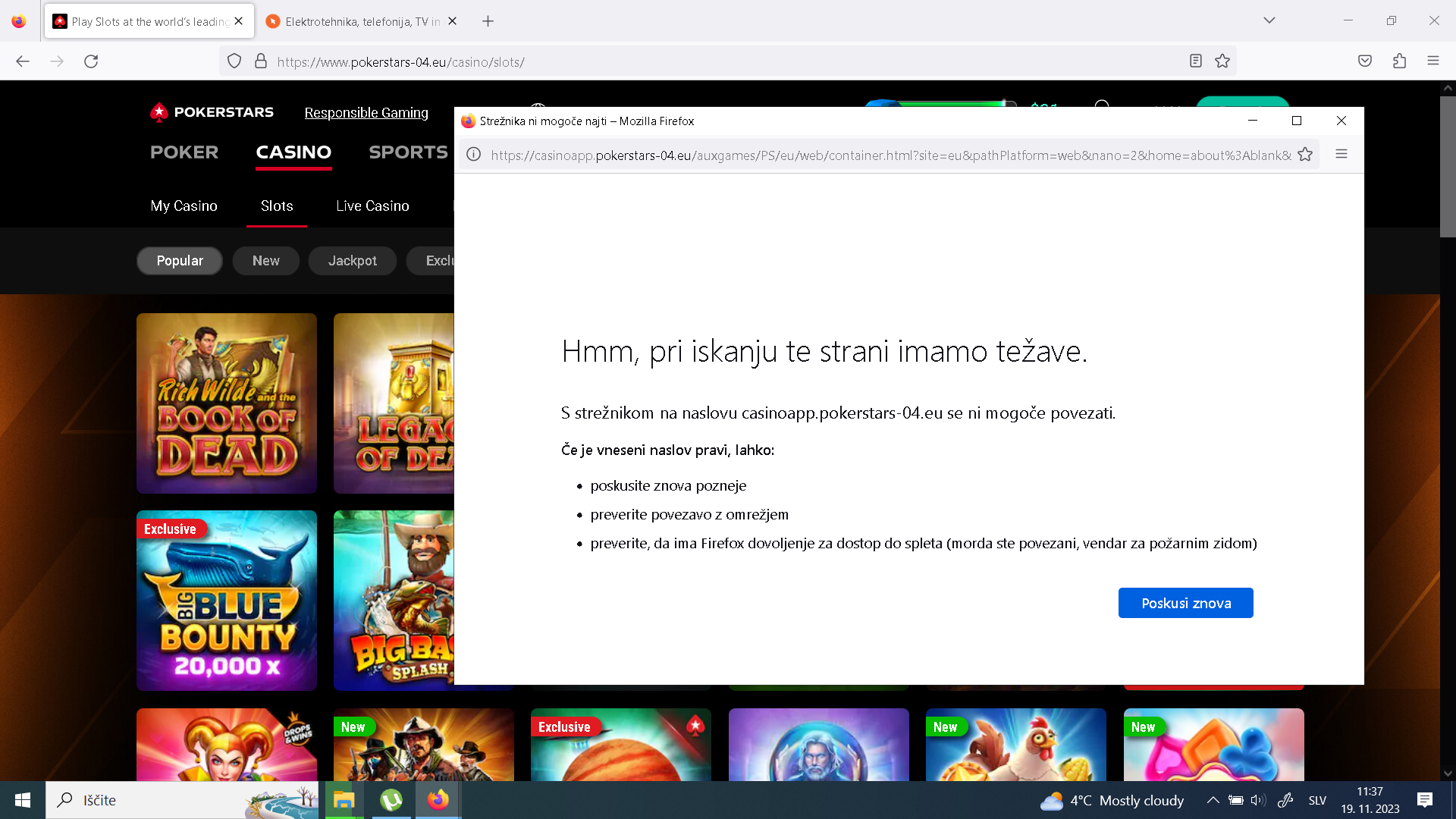Select the CASINO main menu item
Viewport: 1456px width, 819px height.
[x=293, y=152]
